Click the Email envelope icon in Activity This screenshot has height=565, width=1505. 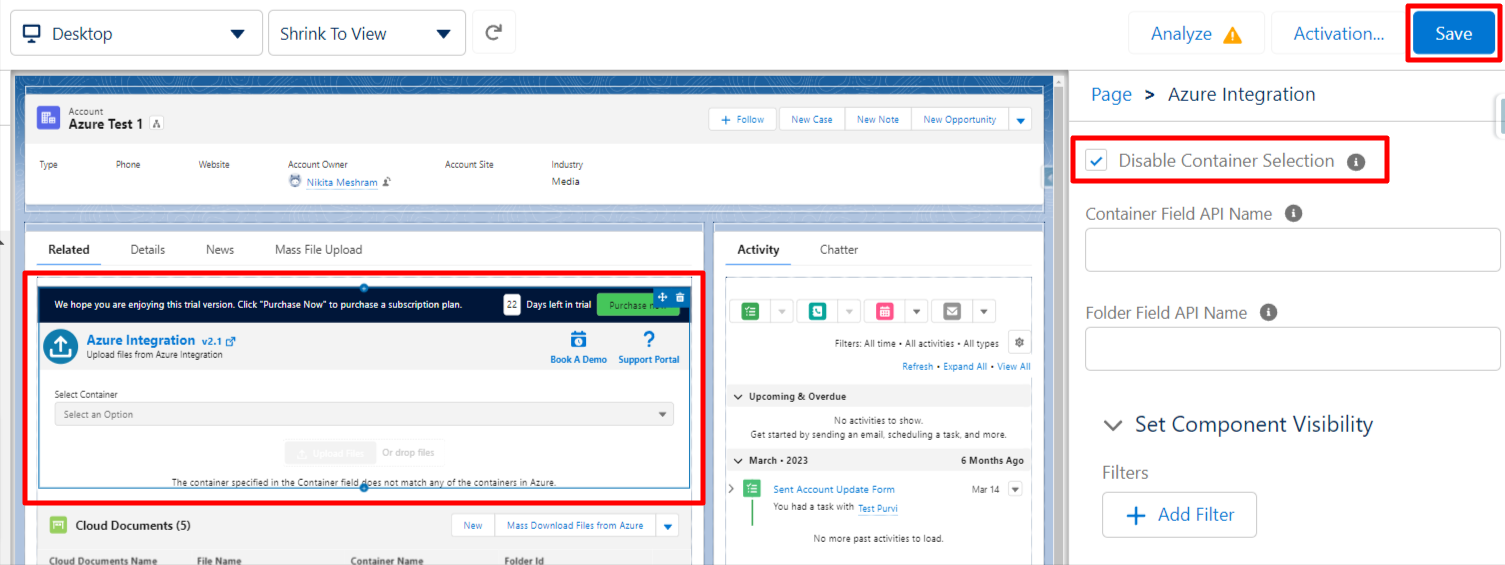[x=952, y=311]
